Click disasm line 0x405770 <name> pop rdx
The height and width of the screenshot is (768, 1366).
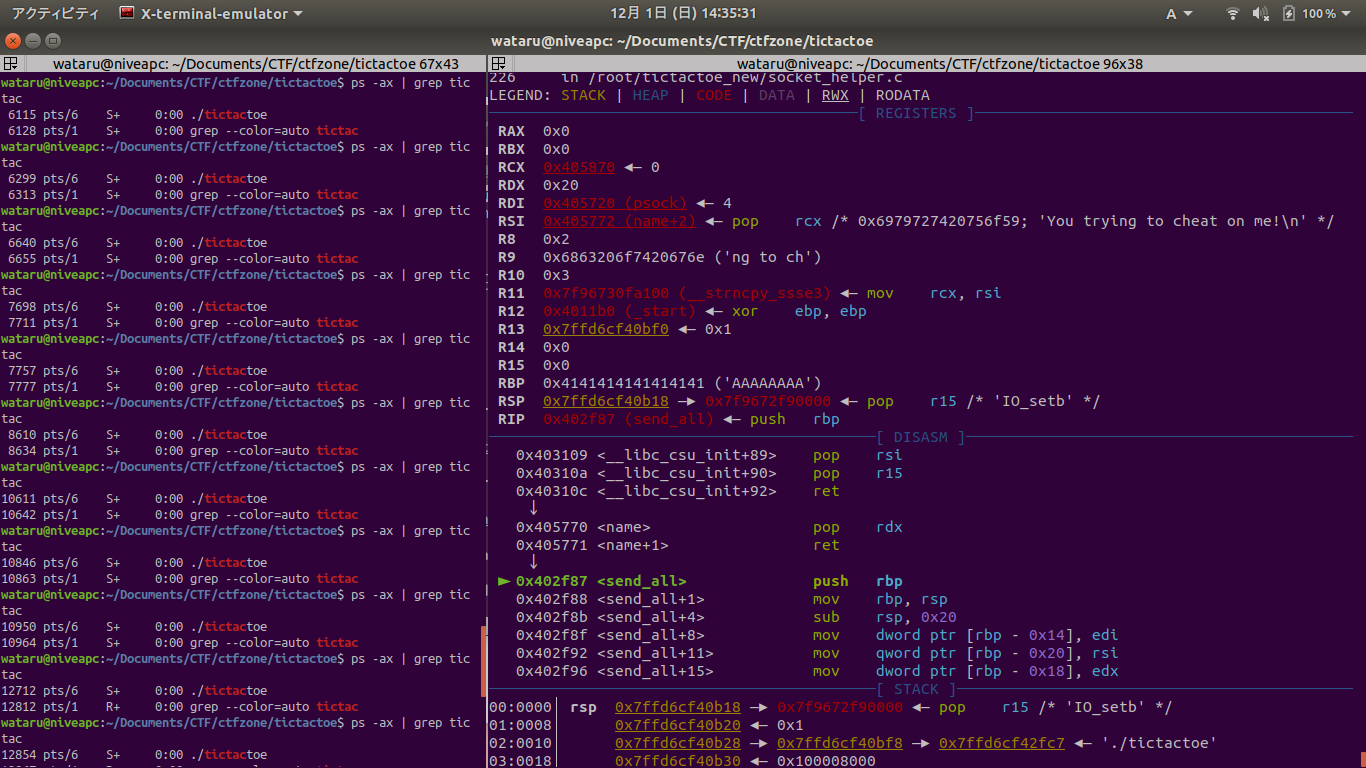coord(709,527)
